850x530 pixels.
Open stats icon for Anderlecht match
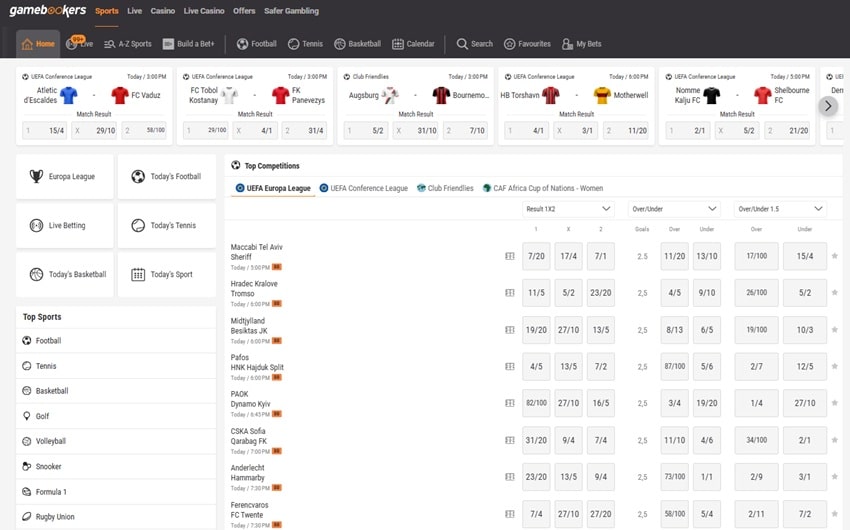point(510,477)
